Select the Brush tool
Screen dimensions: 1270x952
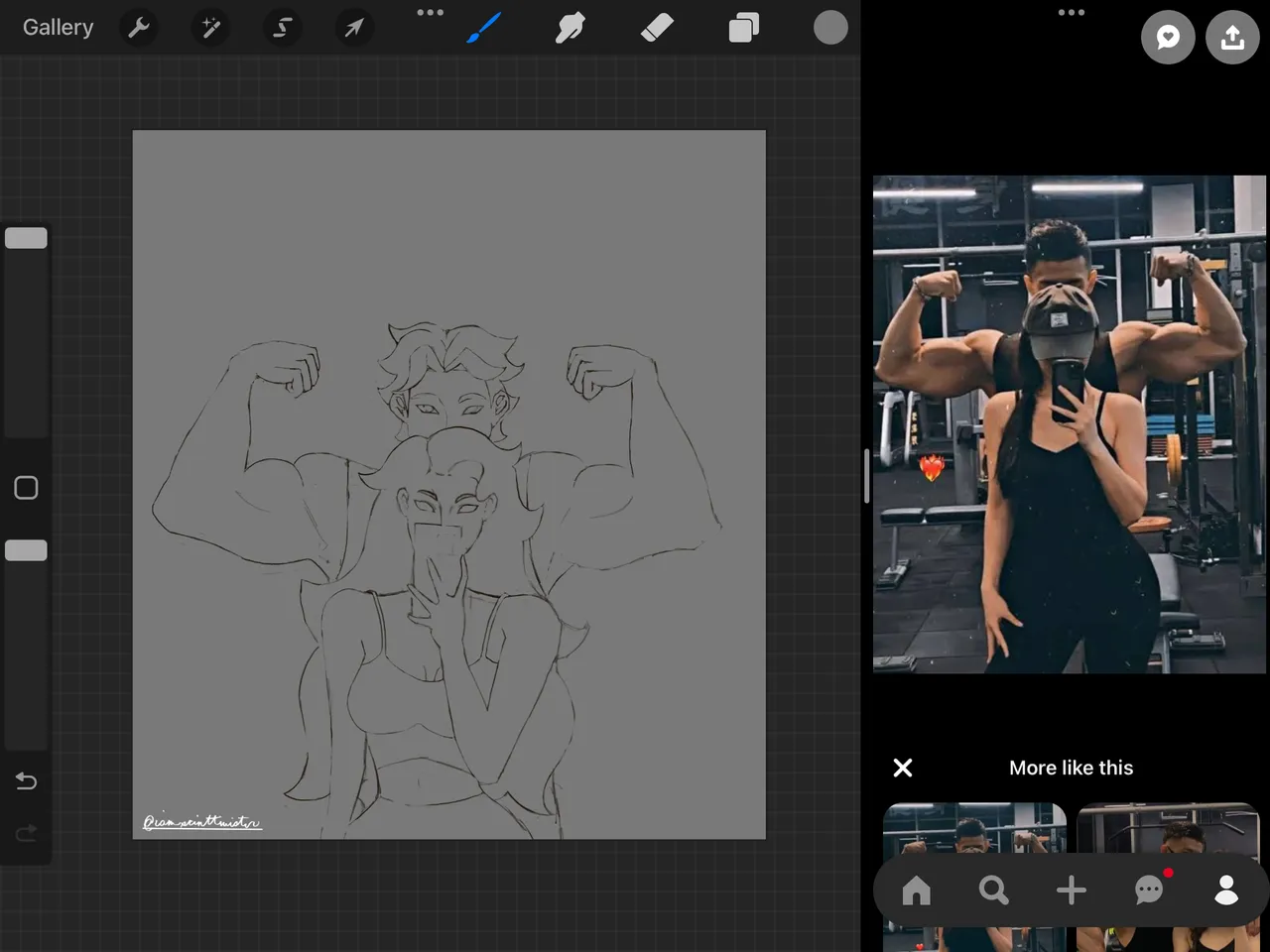point(484,28)
